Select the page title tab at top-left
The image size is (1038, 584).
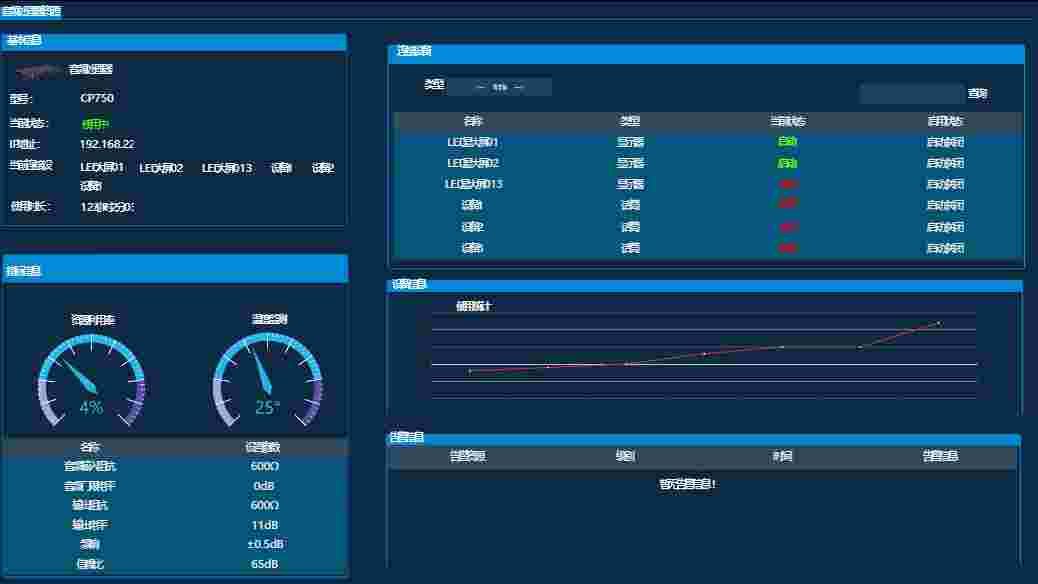[31, 11]
